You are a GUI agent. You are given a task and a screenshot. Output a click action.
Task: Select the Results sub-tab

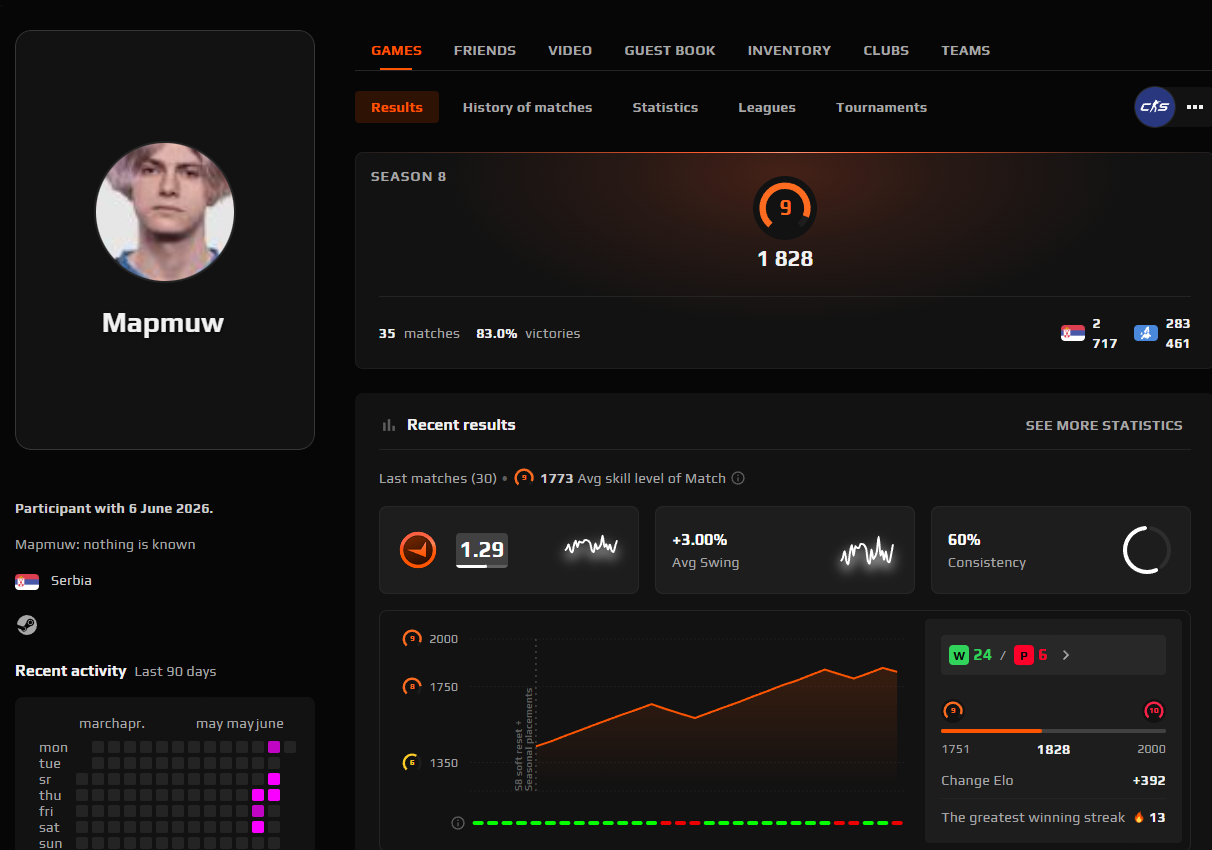pyautogui.click(x=397, y=107)
